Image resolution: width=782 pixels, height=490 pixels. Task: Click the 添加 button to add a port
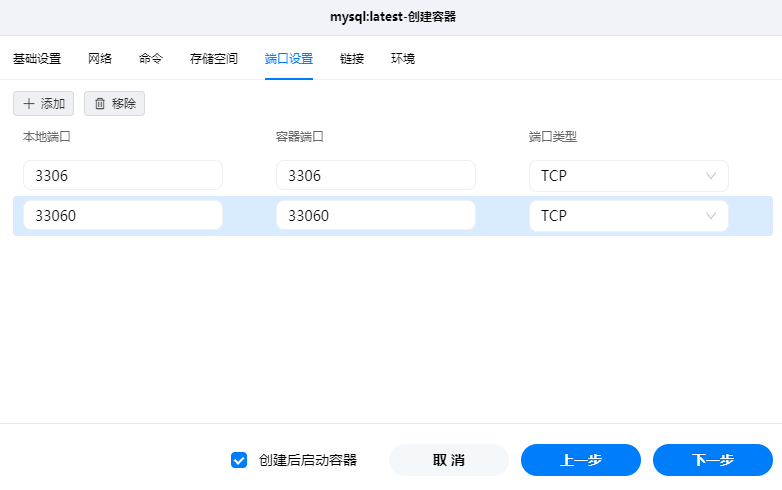[x=43, y=104]
